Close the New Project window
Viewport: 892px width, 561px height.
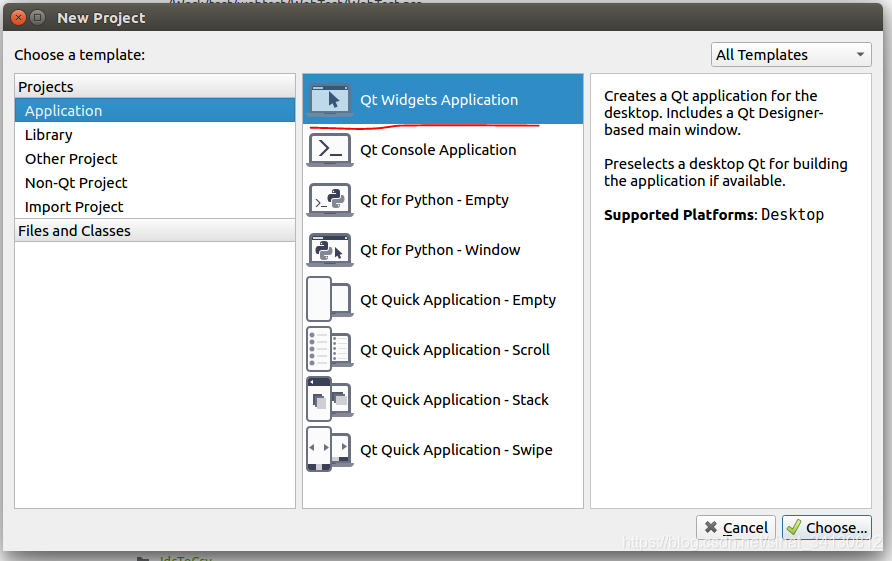[x=19, y=18]
